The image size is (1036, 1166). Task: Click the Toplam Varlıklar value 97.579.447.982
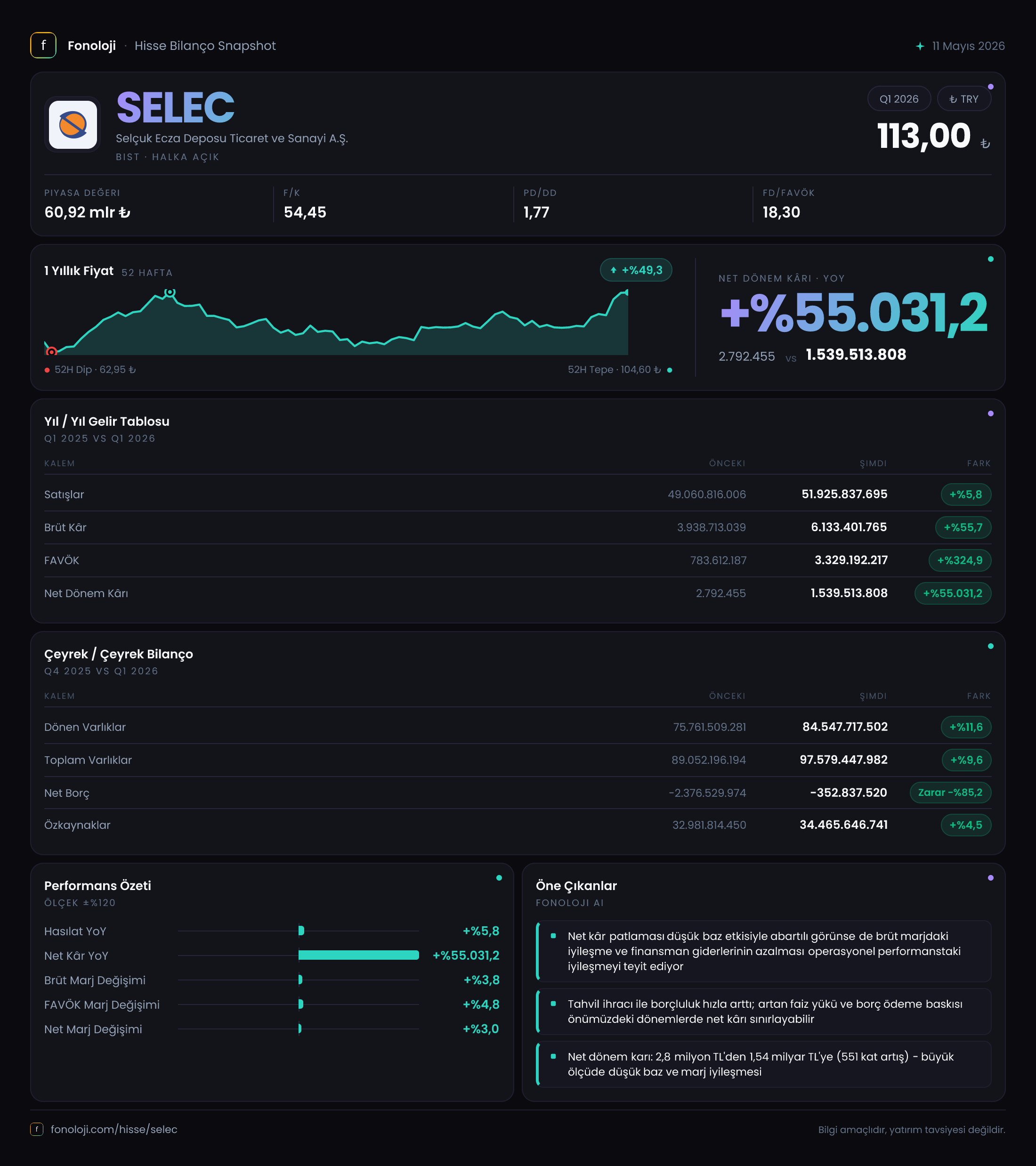click(x=844, y=760)
